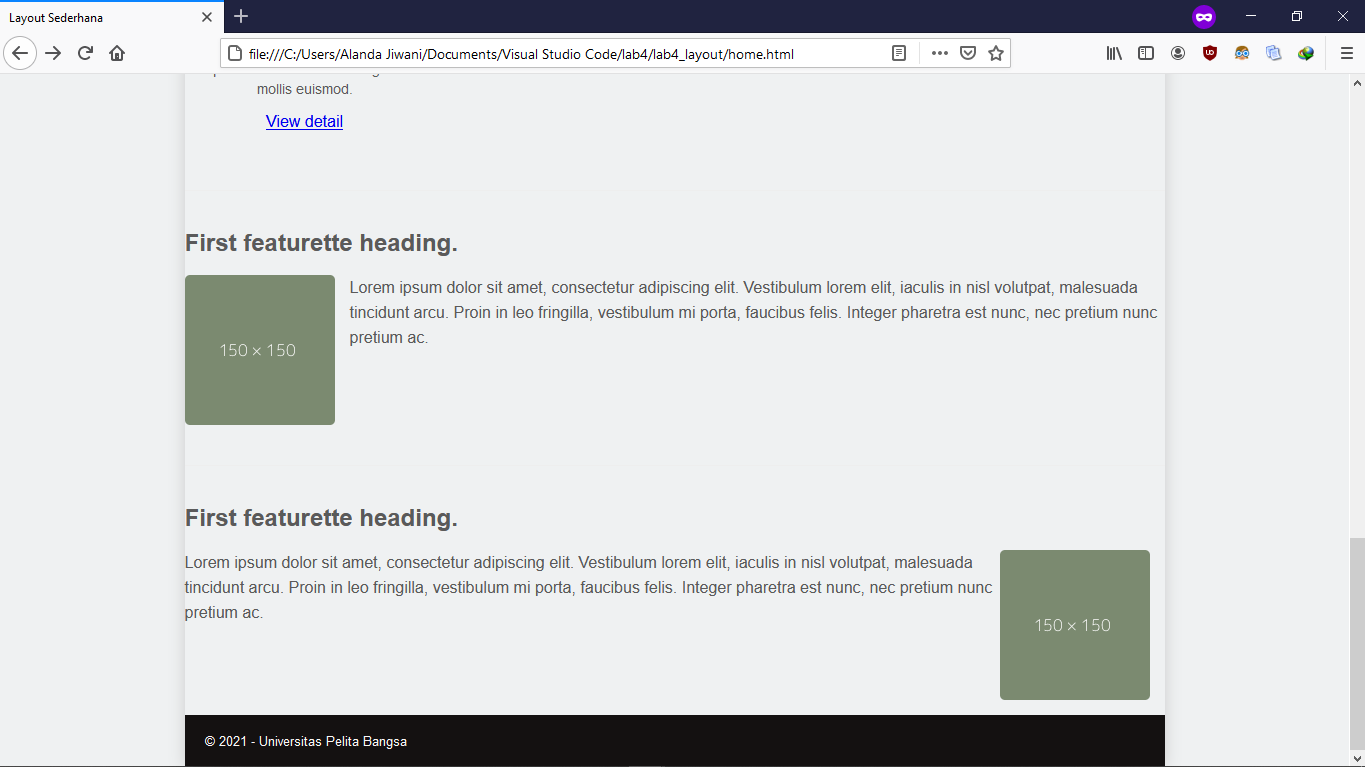Viewport: 1365px width, 767px height.
Task: Reload the current page
Action: pos(85,53)
